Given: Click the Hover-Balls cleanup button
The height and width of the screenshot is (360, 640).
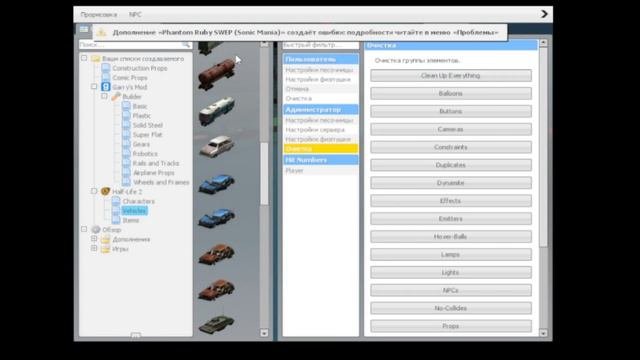Looking at the screenshot, I should 451,237.
